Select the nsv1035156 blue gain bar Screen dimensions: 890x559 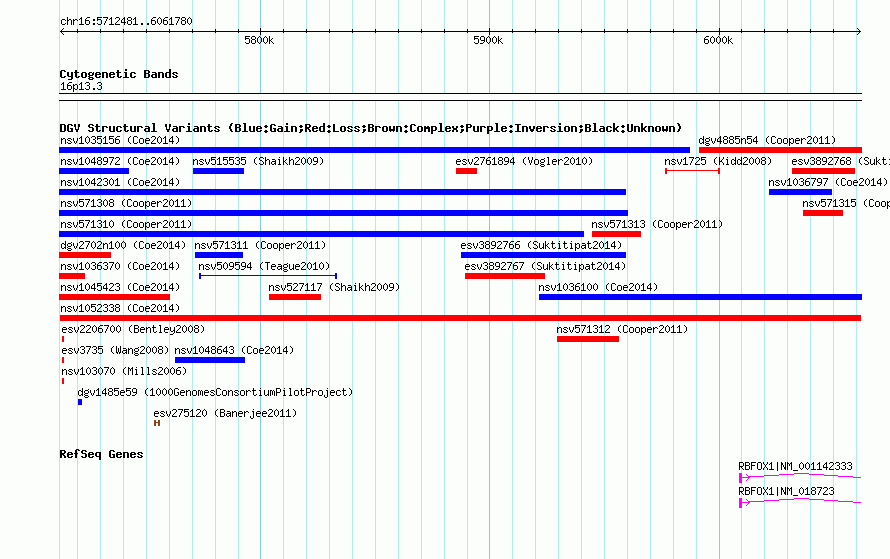pos(375,150)
